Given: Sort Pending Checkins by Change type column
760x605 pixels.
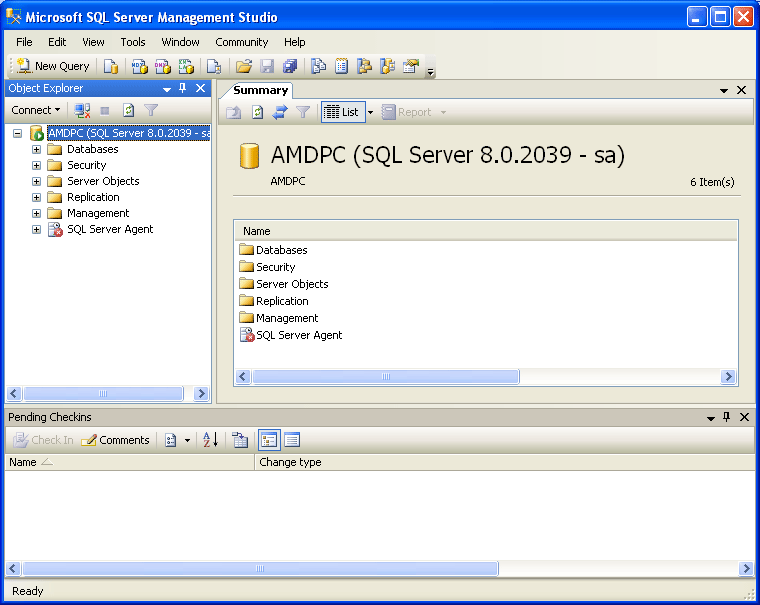Looking at the screenshot, I should (505, 462).
